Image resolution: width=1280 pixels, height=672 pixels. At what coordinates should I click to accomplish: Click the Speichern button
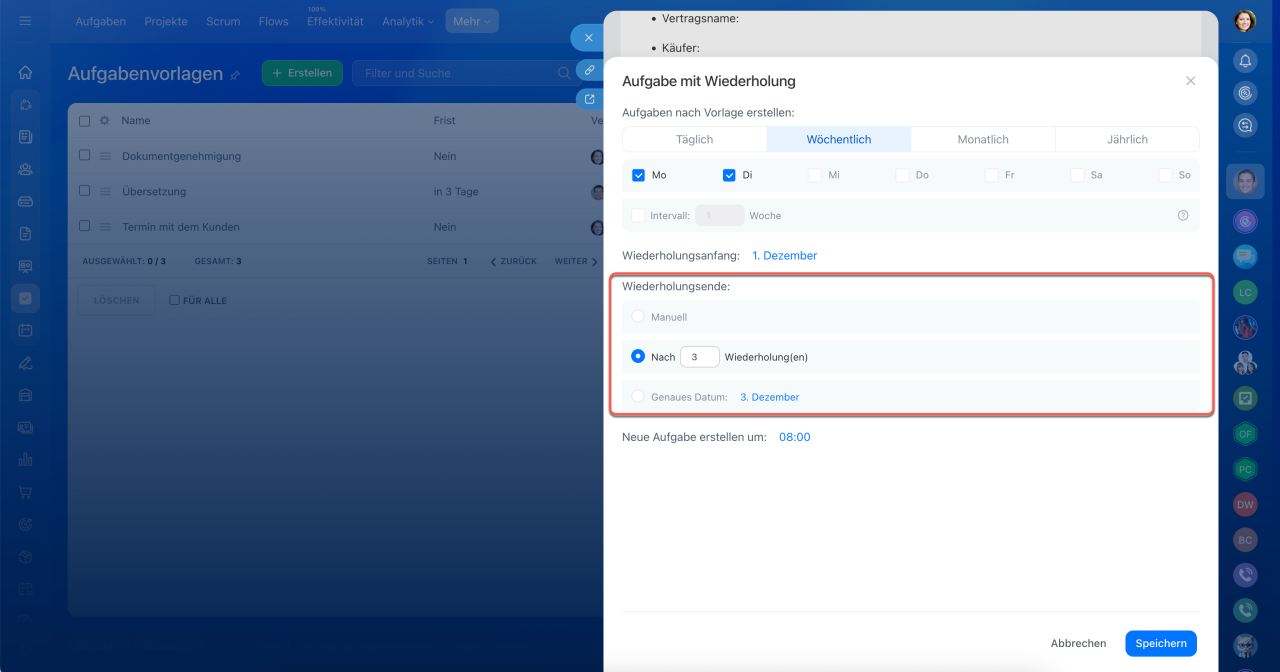(x=1161, y=643)
